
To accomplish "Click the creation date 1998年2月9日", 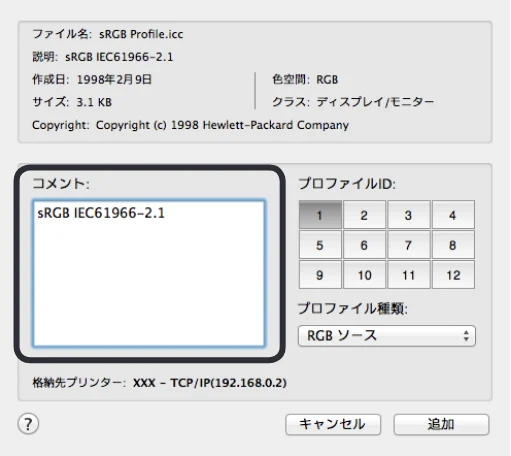I will tap(114, 80).
